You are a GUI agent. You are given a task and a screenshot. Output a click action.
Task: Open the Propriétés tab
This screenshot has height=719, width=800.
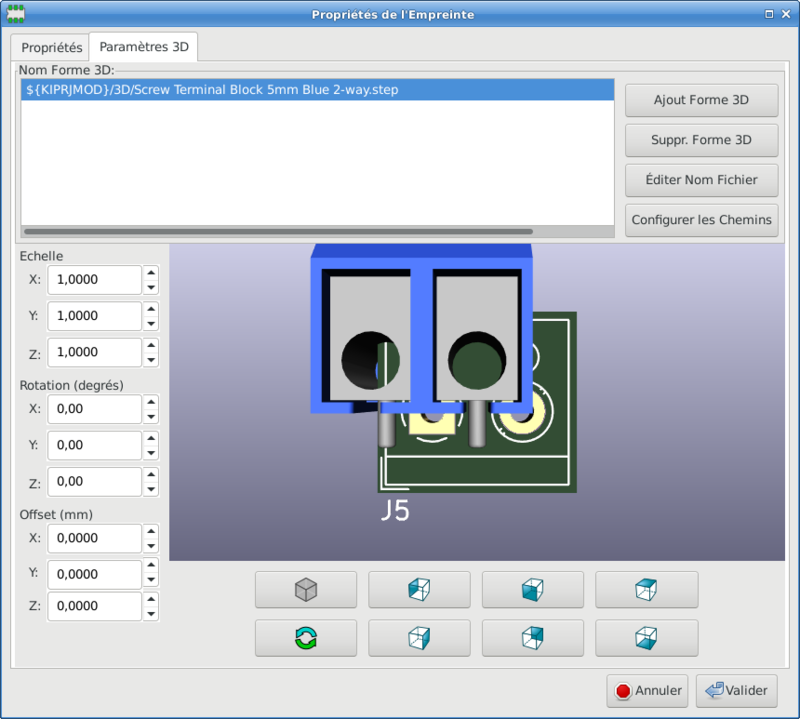pyautogui.click(x=51, y=47)
